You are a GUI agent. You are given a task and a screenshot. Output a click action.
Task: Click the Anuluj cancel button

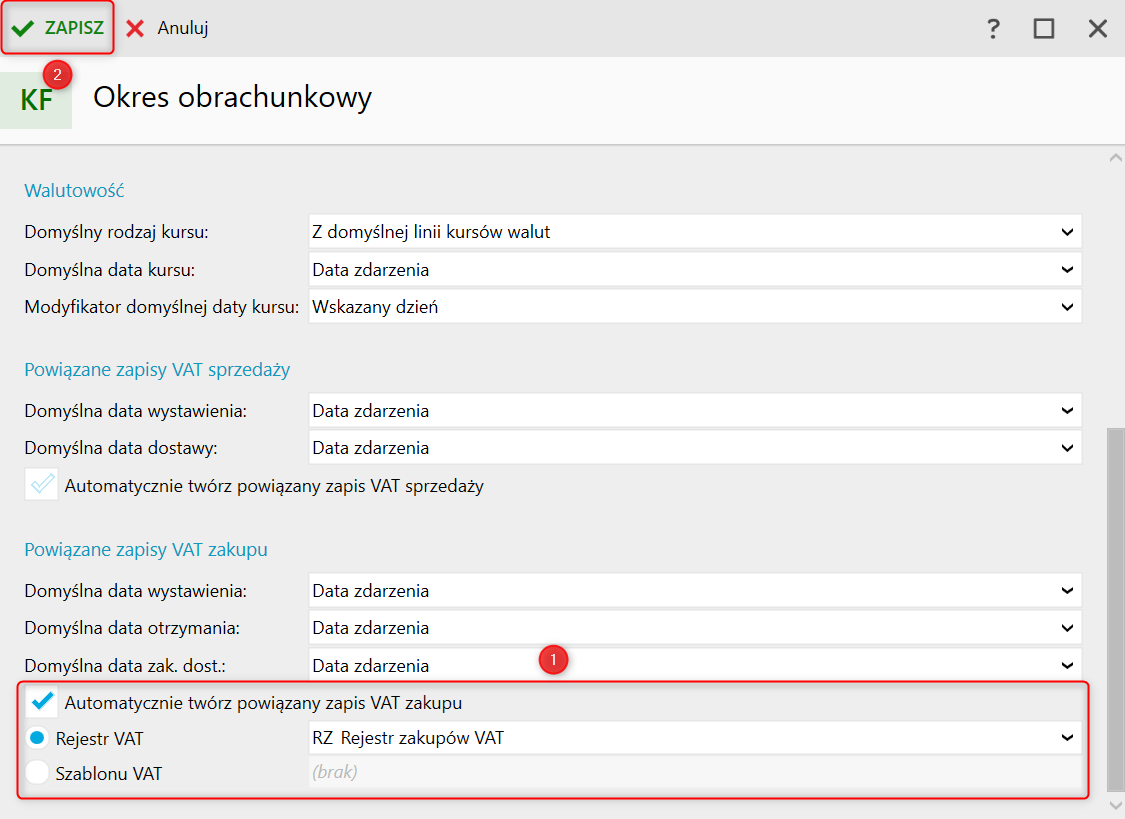168,28
